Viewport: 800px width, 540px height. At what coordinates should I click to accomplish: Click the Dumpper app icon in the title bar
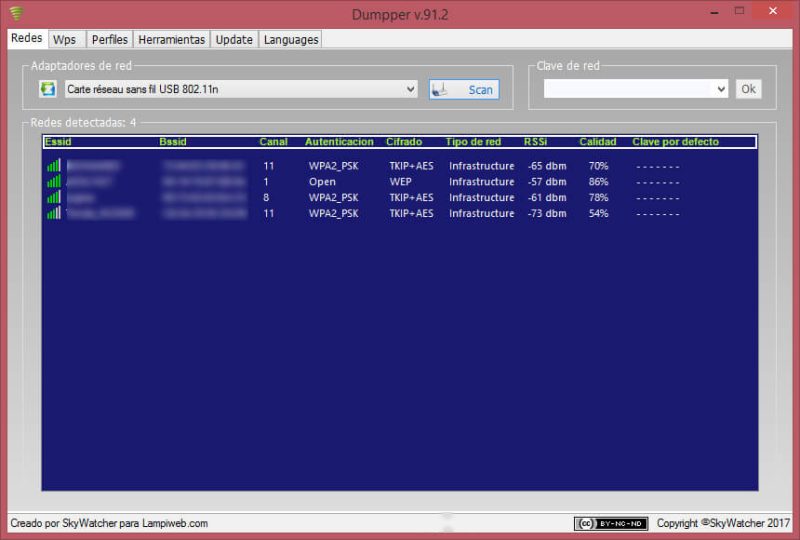(17, 12)
